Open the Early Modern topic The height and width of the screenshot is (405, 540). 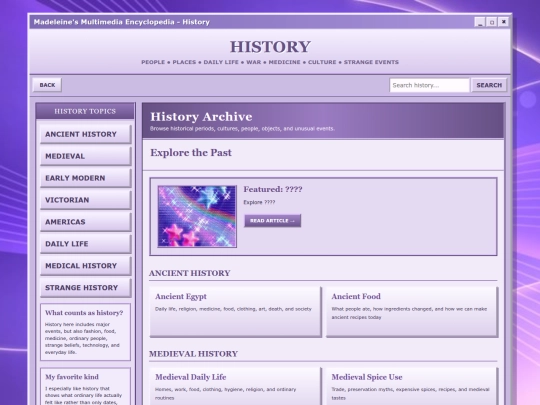click(86, 178)
